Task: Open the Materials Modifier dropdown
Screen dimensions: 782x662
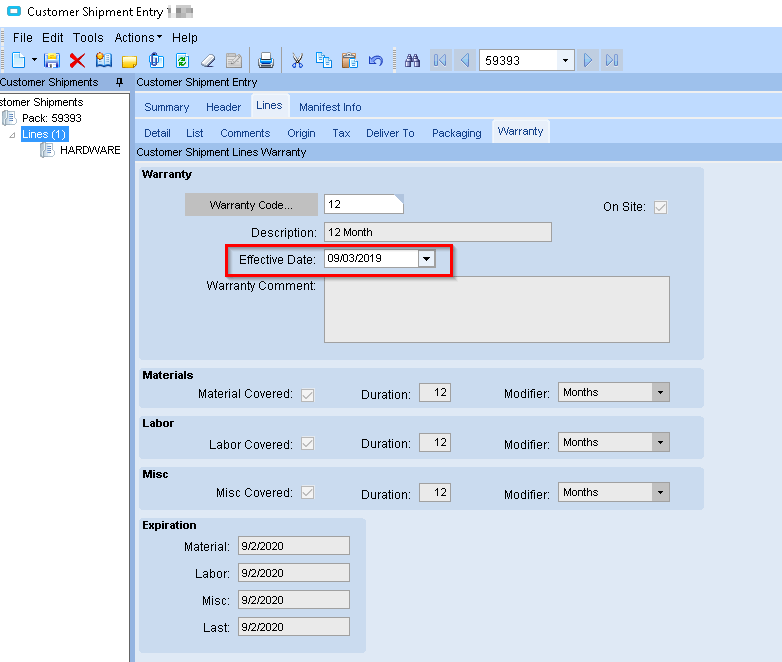Action: pos(660,393)
